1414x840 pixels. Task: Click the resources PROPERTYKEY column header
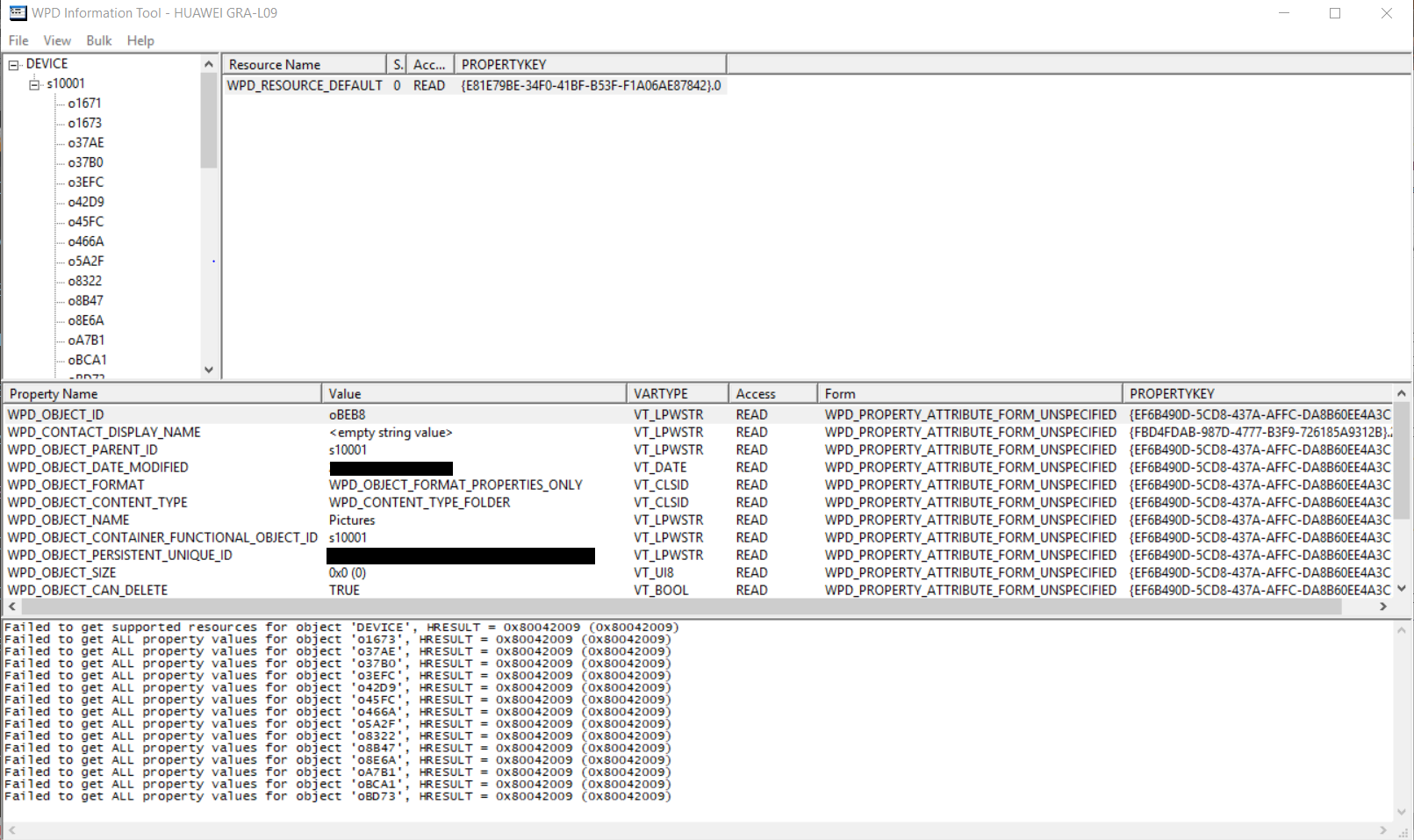590,64
